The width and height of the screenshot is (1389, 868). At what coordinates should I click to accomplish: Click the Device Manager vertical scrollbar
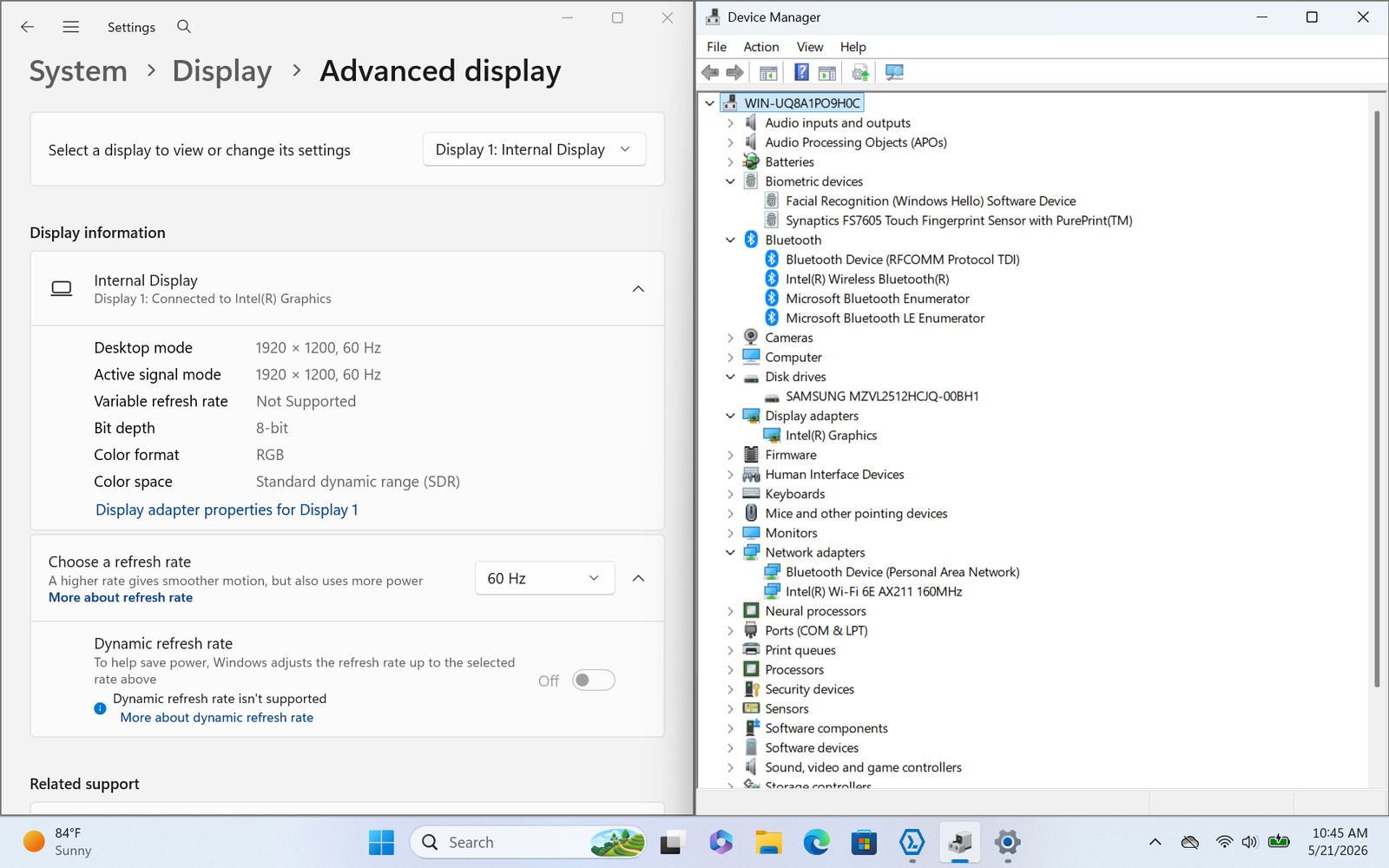(1377, 399)
